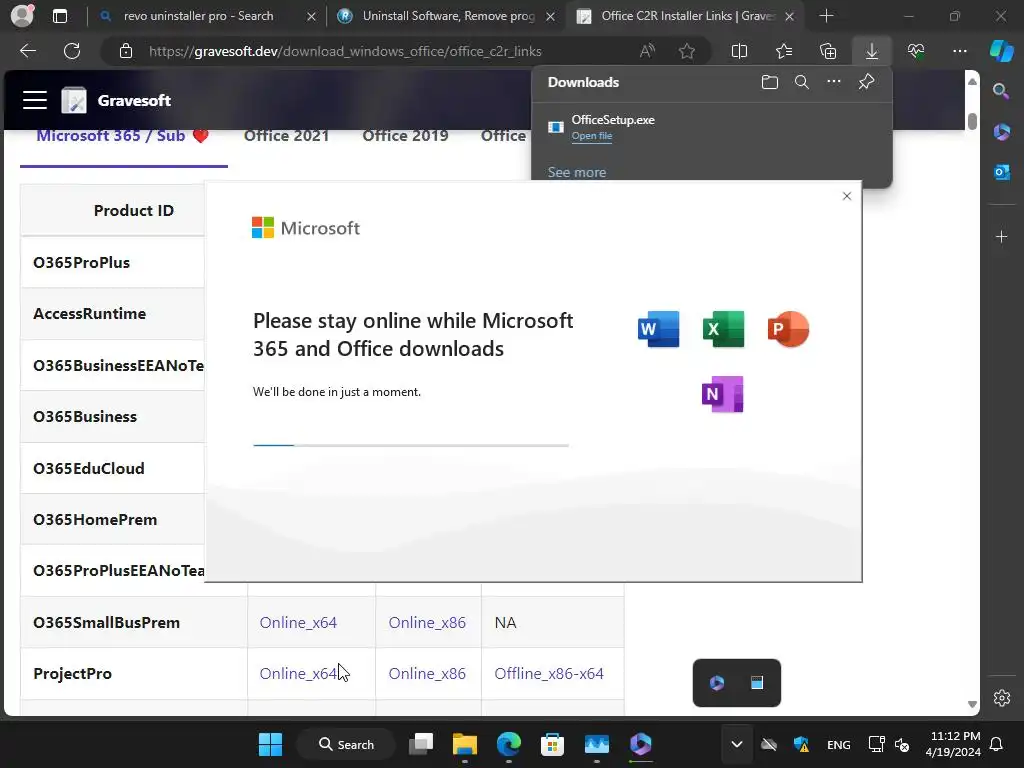Select the AccessRuntime product row
This screenshot has height=768, width=1024.
112,314
